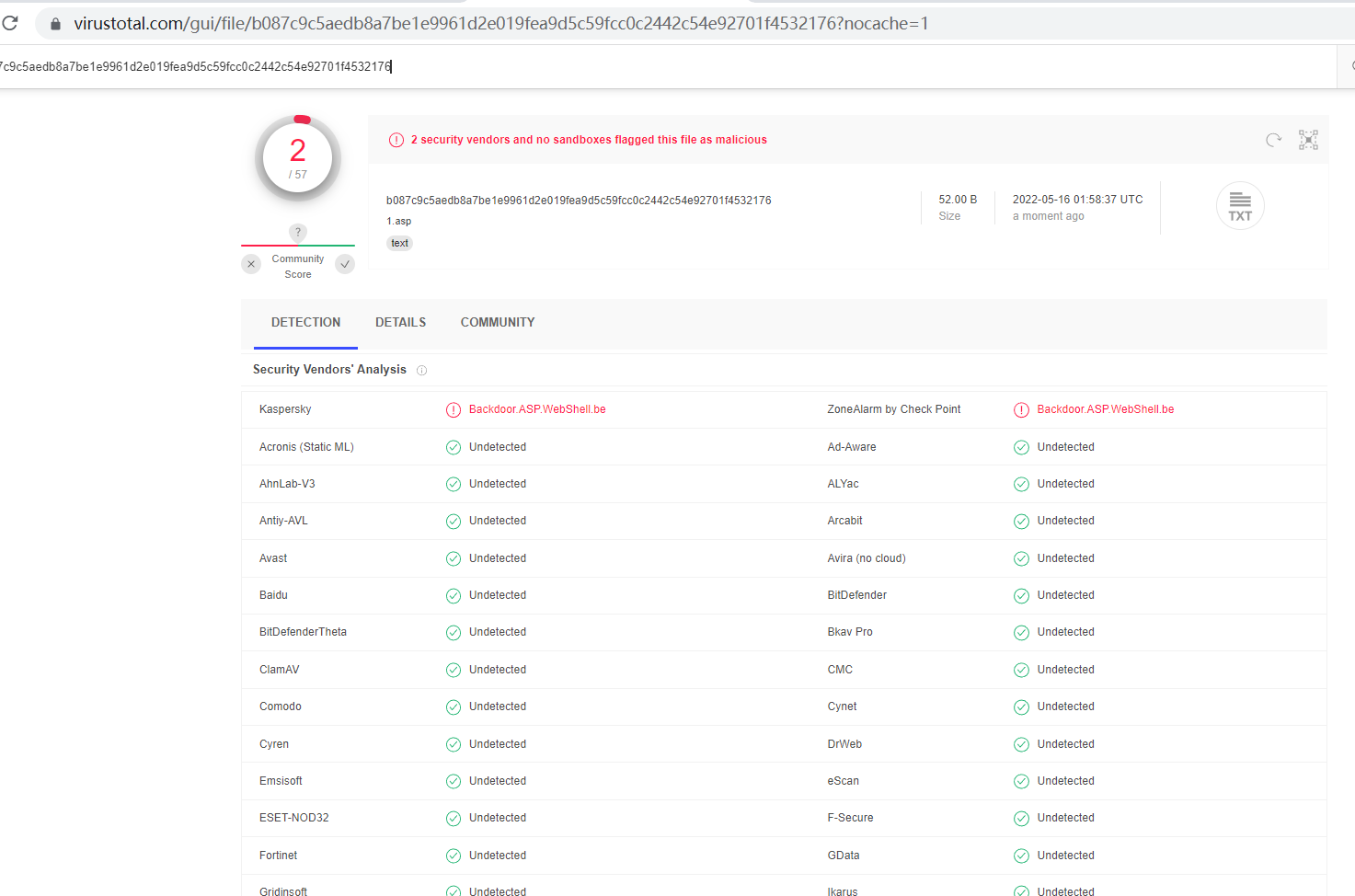
Task: Click the padlock site security icon
Action: (x=55, y=24)
